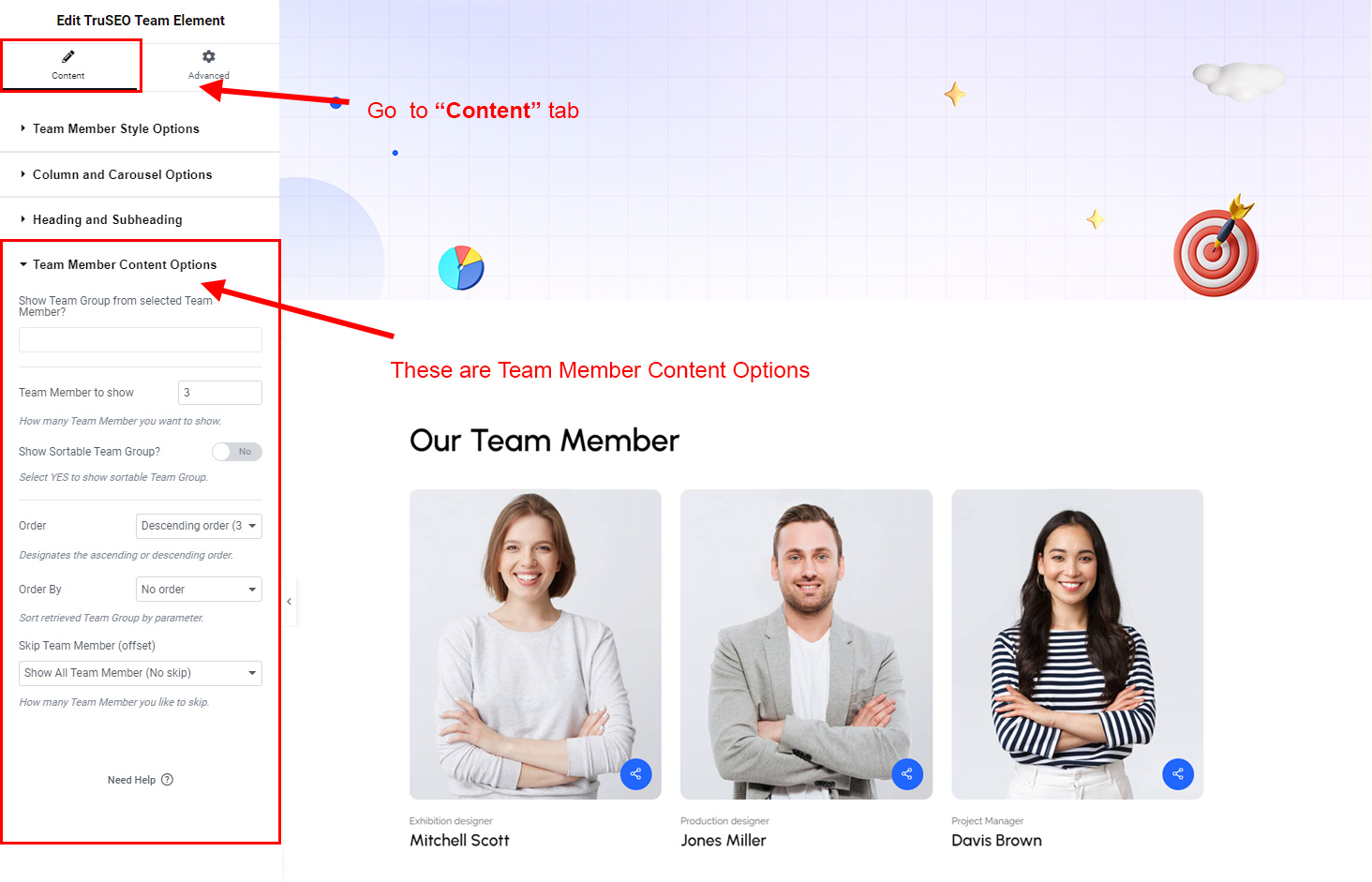Click the Team Member to show number field
The height and width of the screenshot is (882, 1372).
(220, 393)
